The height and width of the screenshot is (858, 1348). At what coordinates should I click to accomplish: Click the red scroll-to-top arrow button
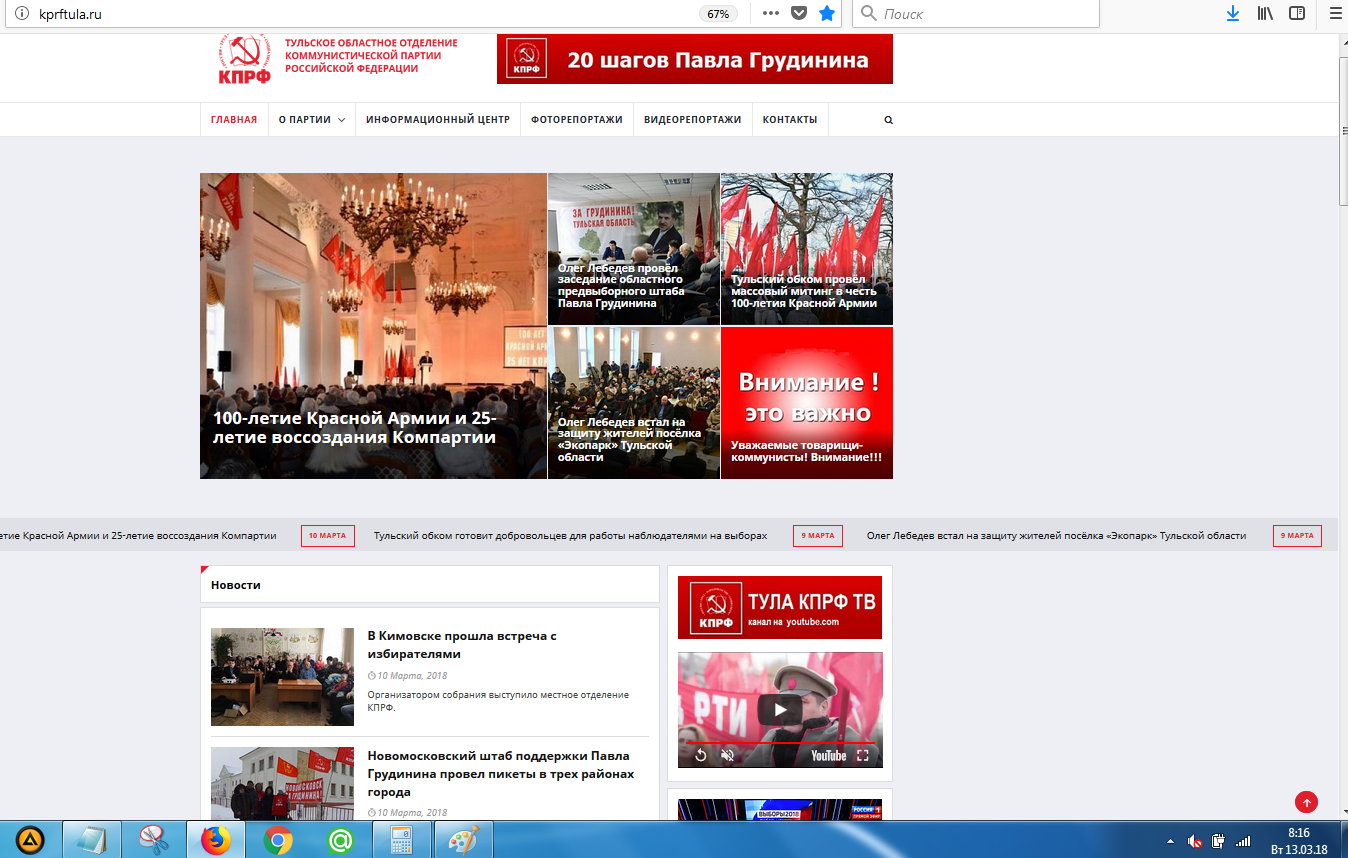1306,802
